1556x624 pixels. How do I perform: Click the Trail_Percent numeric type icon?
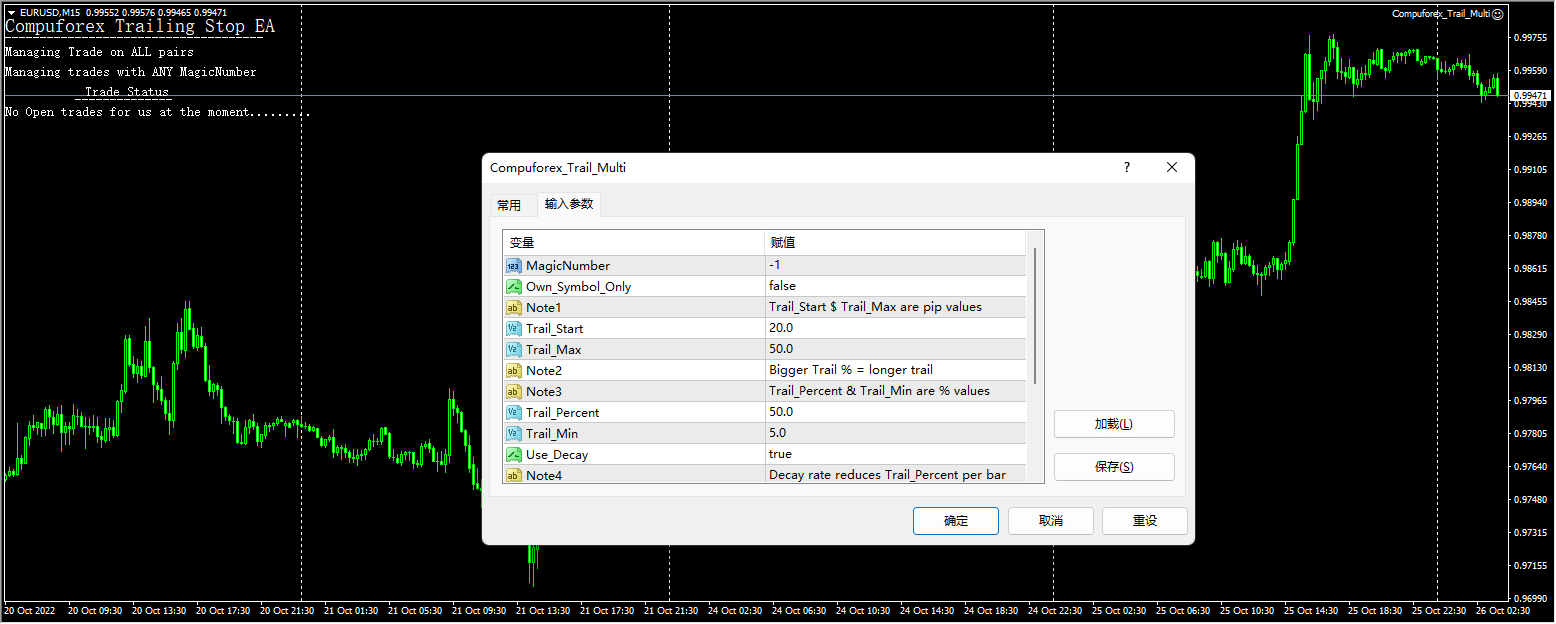tap(513, 412)
